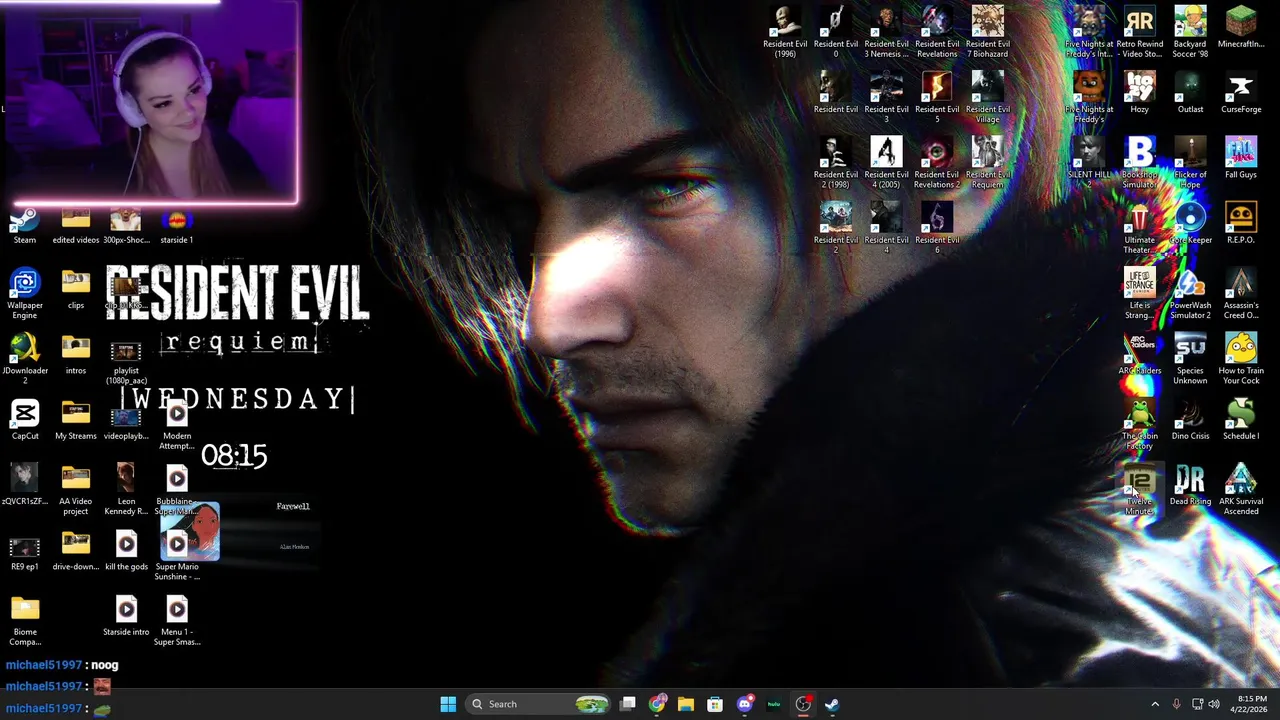Click the taskbar Search box
1280x720 pixels.
click(x=538, y=704)
